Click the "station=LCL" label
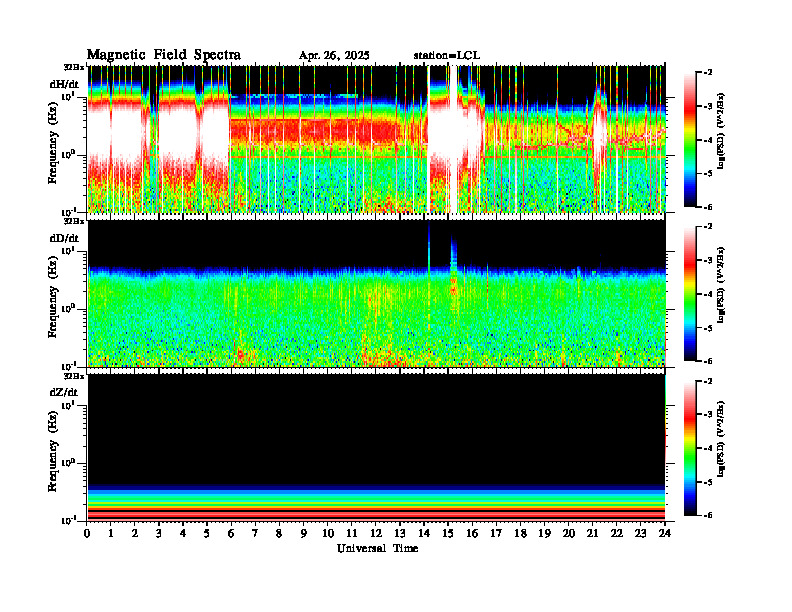The width and height of the screenshot is (792, 612). pyautogui.click(x=447, y=56)
